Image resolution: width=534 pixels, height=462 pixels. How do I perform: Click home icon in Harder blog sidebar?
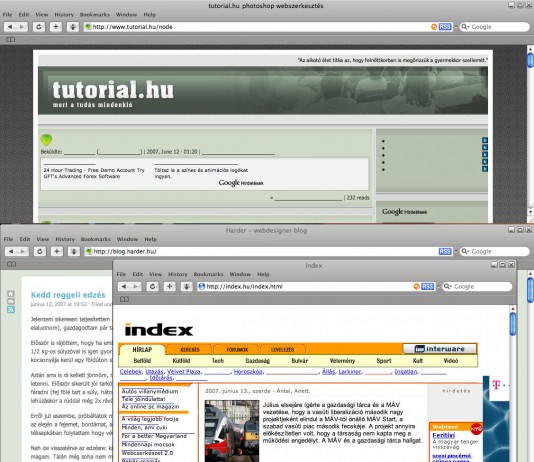(x=11, y=294)
